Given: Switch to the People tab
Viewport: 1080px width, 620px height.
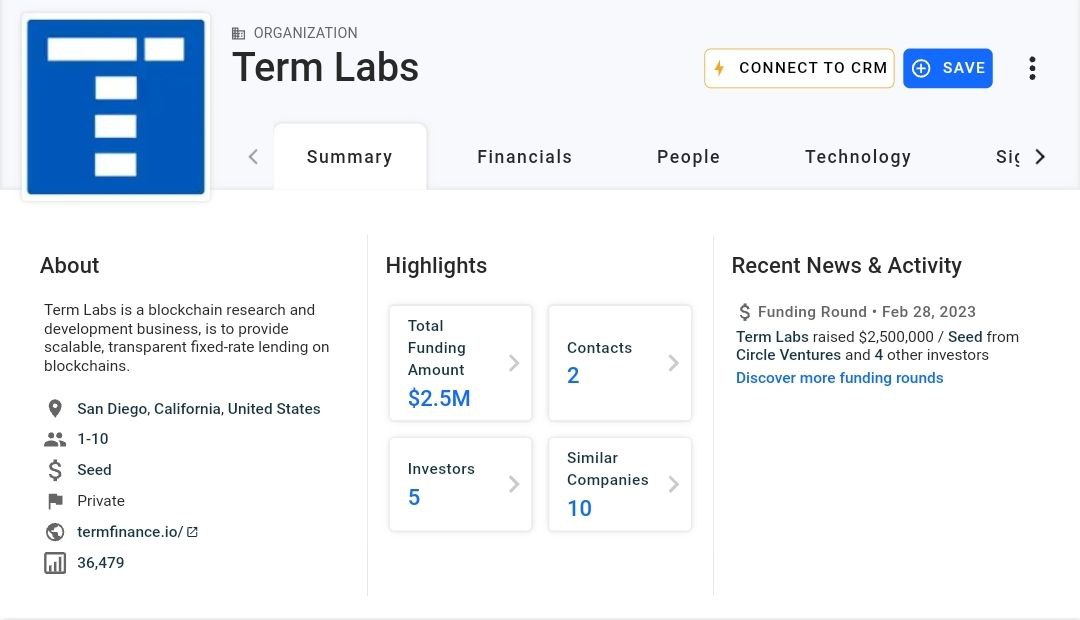Looking at the screenshot, I should [x=689, y=157].
